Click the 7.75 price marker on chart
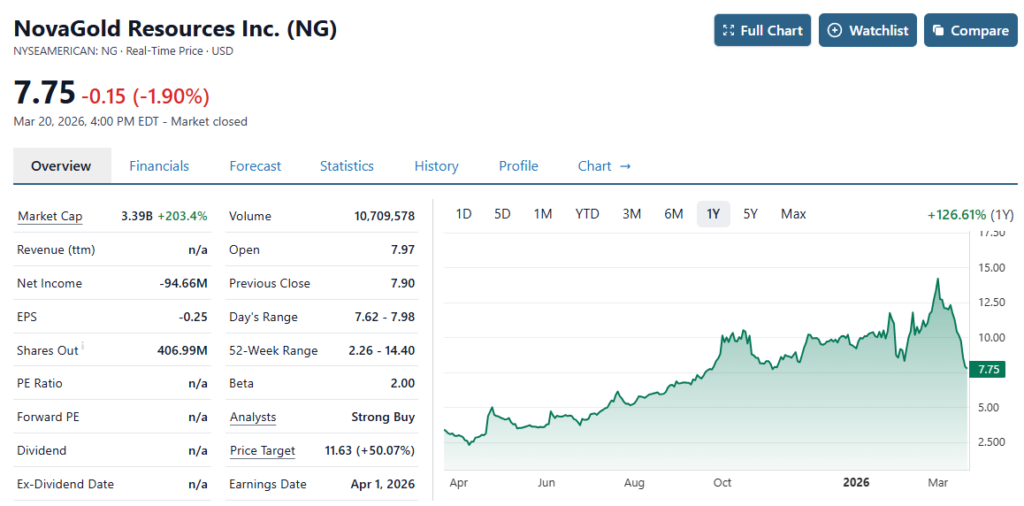The width and height of the screenshot is (1024, 506). [x=989, y=370]
